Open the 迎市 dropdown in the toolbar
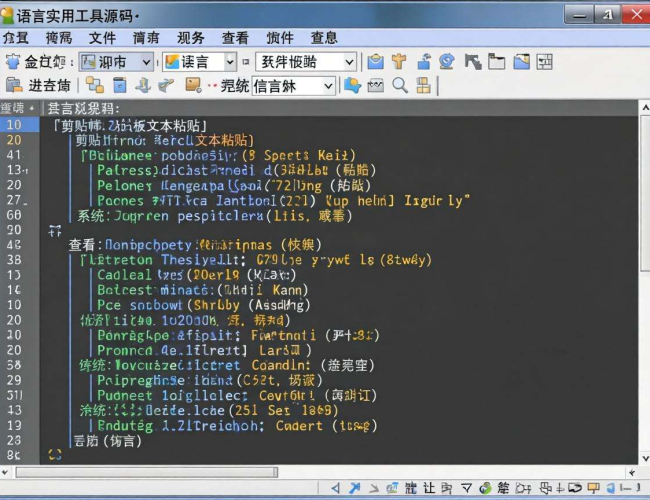The width and height of the screenshot is (650, 500). [x=116, y=62]
